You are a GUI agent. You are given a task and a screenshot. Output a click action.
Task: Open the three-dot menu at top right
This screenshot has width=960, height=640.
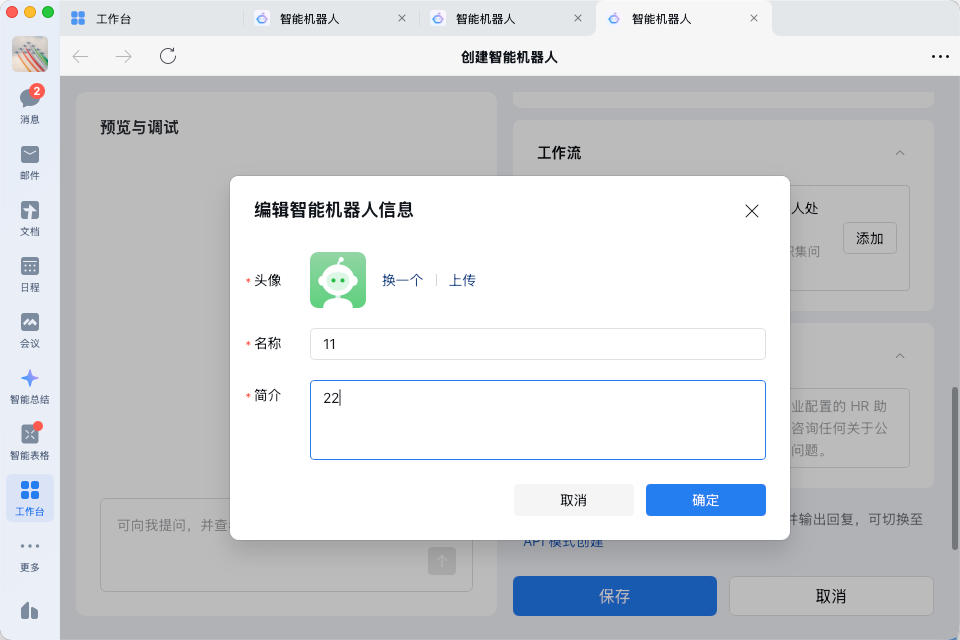pos(939,56)
